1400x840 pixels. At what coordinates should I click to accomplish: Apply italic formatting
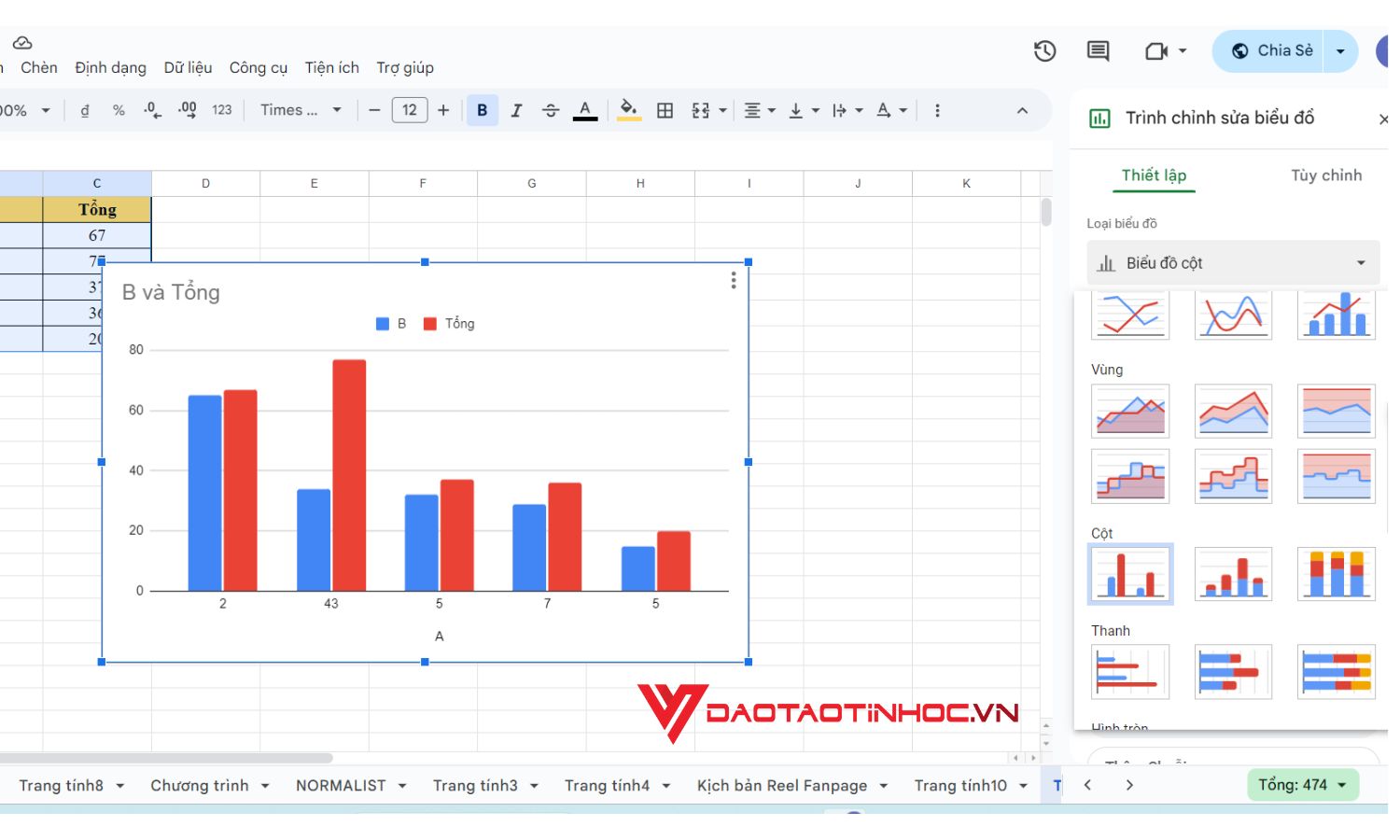(516, 110)
